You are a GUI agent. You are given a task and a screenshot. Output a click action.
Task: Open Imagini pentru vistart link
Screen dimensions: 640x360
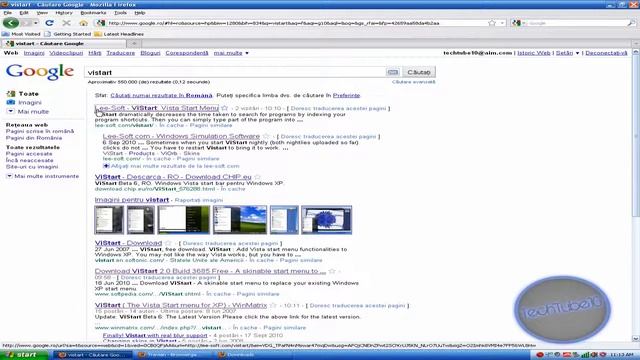tap(132, 200)
